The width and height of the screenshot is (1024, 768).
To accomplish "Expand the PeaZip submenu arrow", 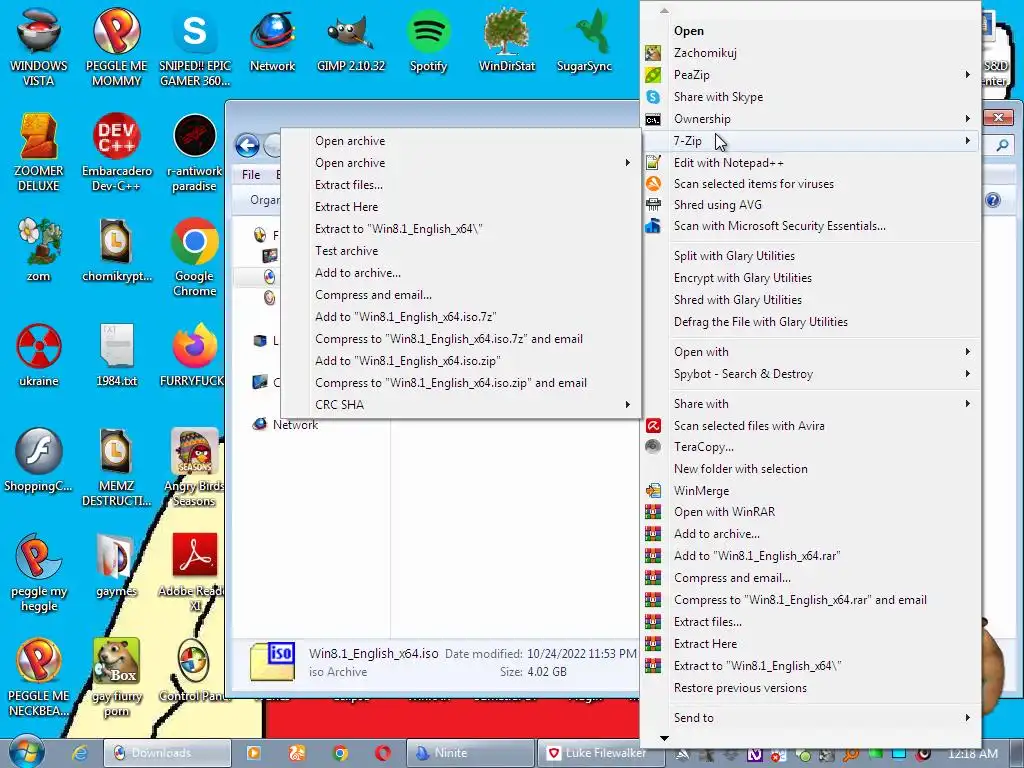I will coord(968,74).
